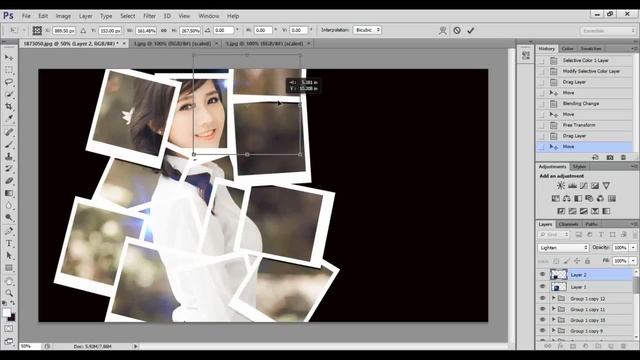Switch to the Swatches tab
This screenshot has width=640, height=360.
tap(591, 49)
